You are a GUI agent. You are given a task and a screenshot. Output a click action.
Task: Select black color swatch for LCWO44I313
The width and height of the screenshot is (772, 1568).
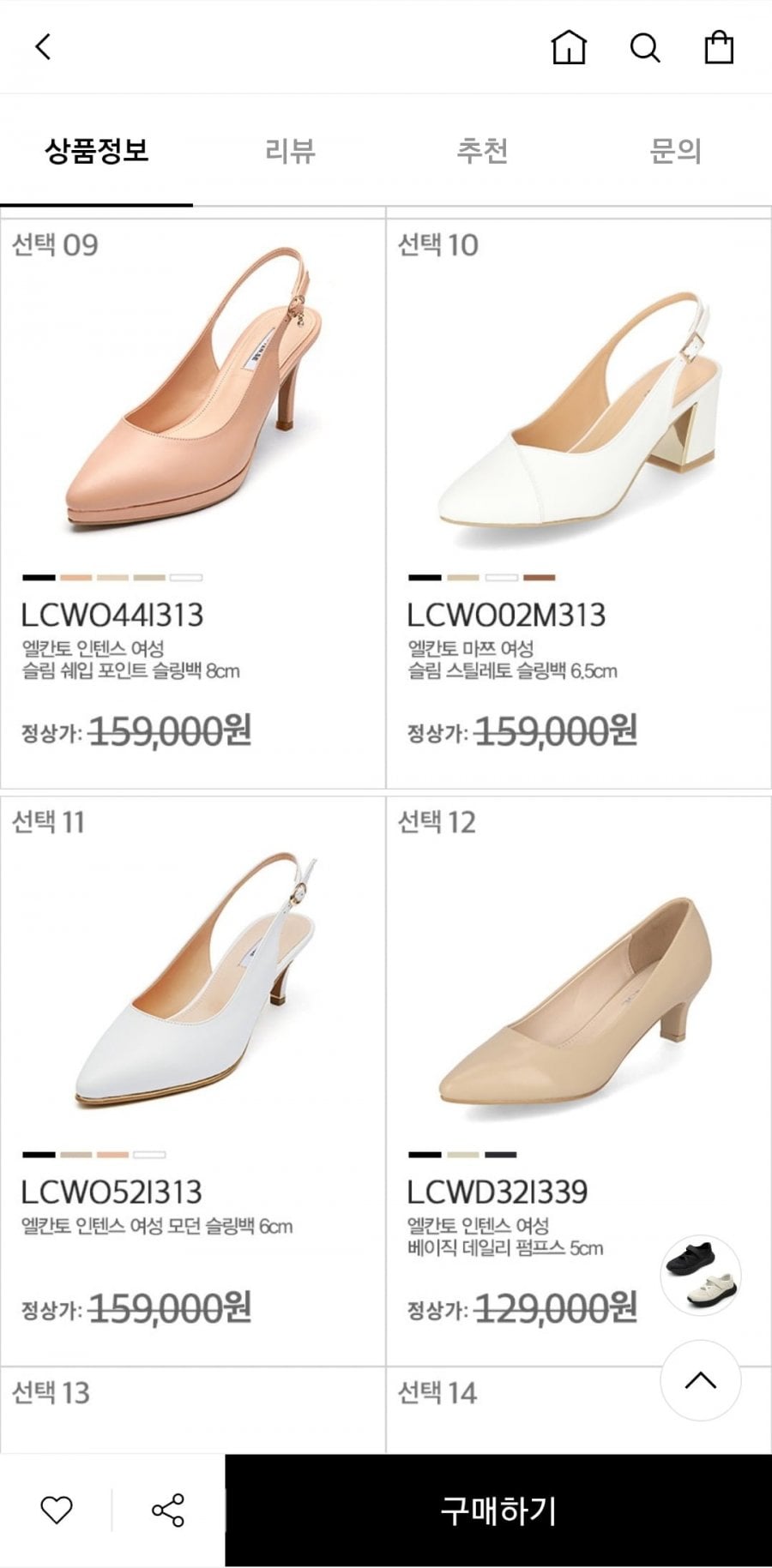(x=39, y=577)
